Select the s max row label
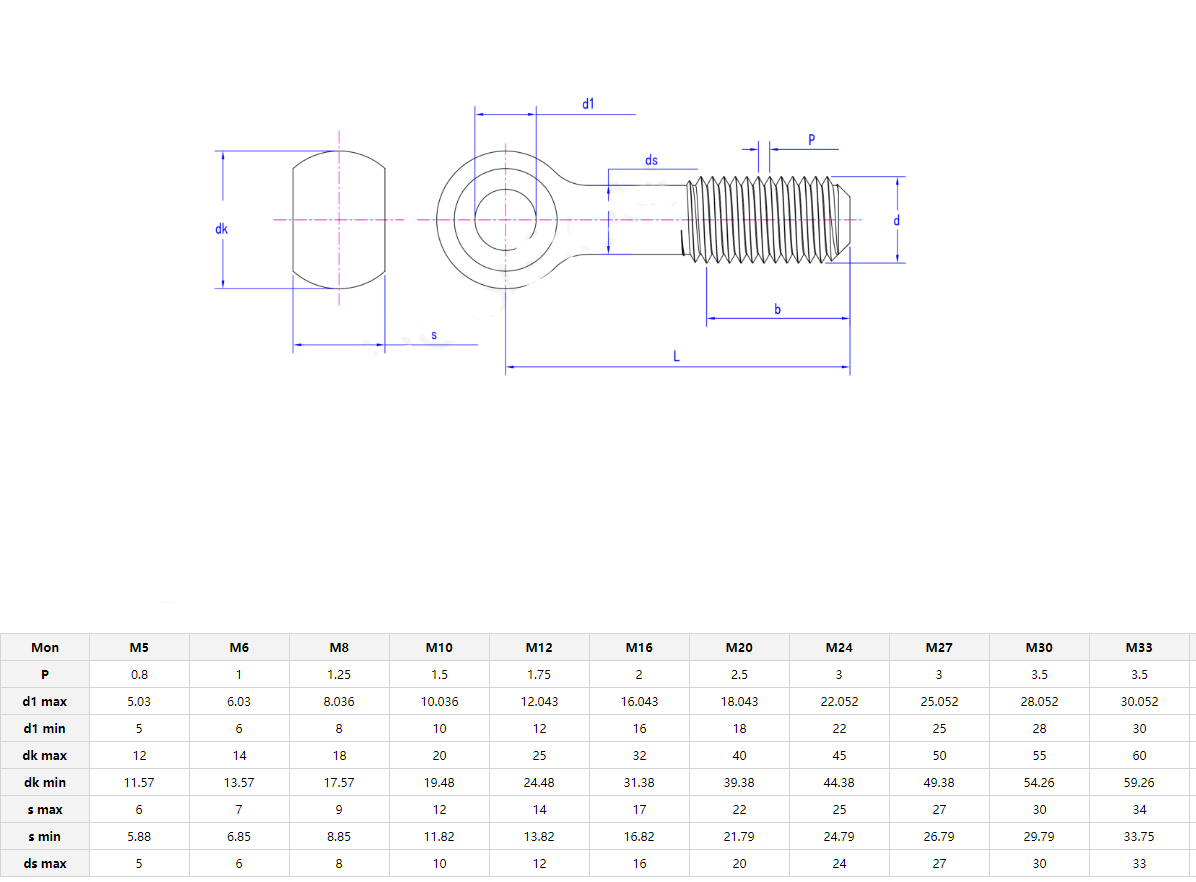1196x882 pixels. pyautogui.click(x=45, y=810)
